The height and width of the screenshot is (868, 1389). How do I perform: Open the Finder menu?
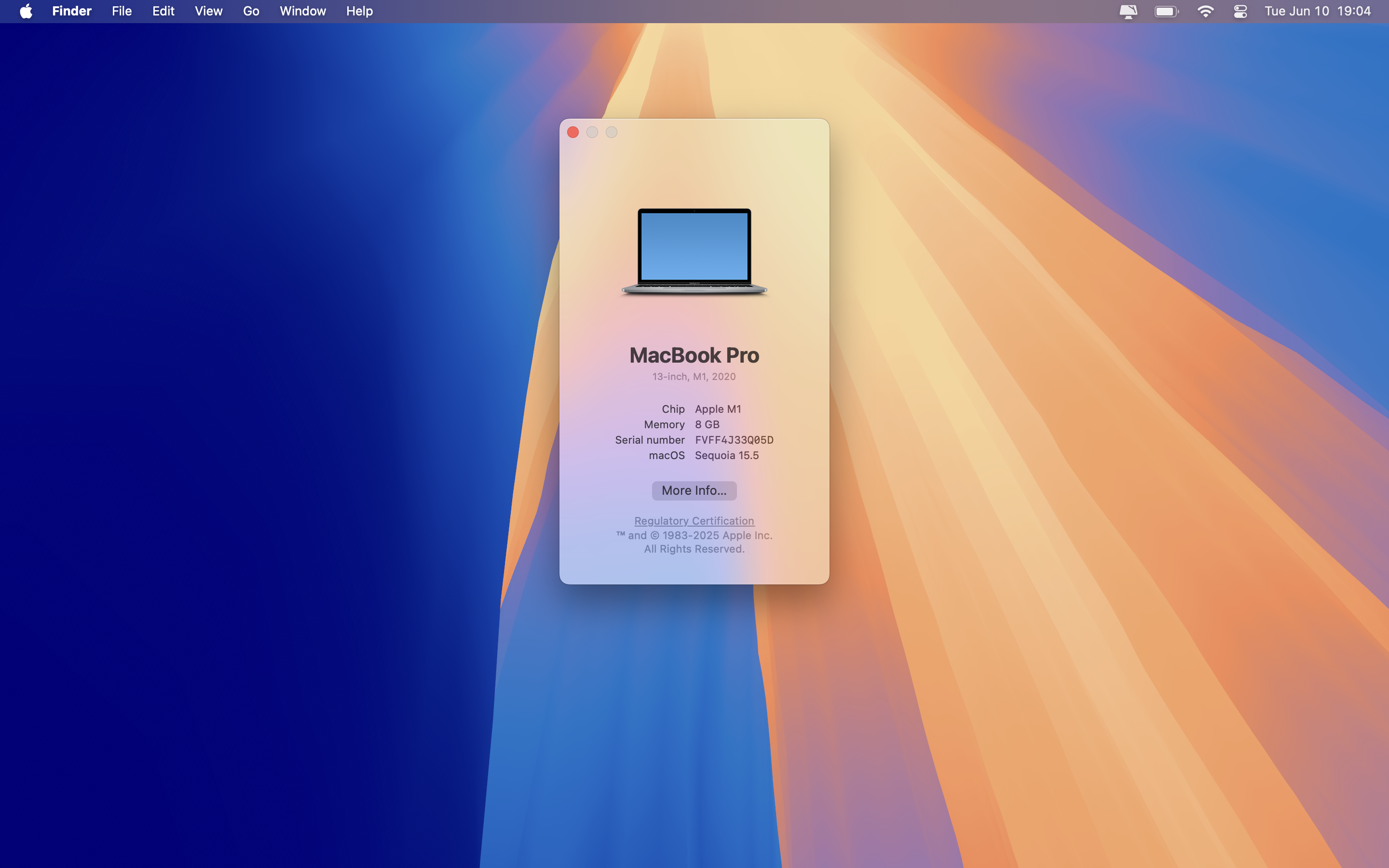[72, 11]
